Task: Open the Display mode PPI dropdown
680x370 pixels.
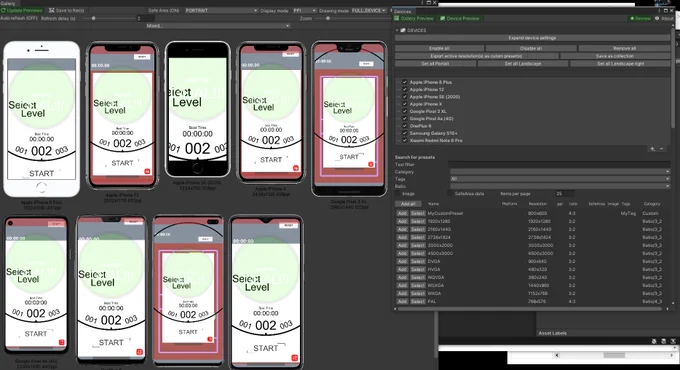Action: coord(304,10)
